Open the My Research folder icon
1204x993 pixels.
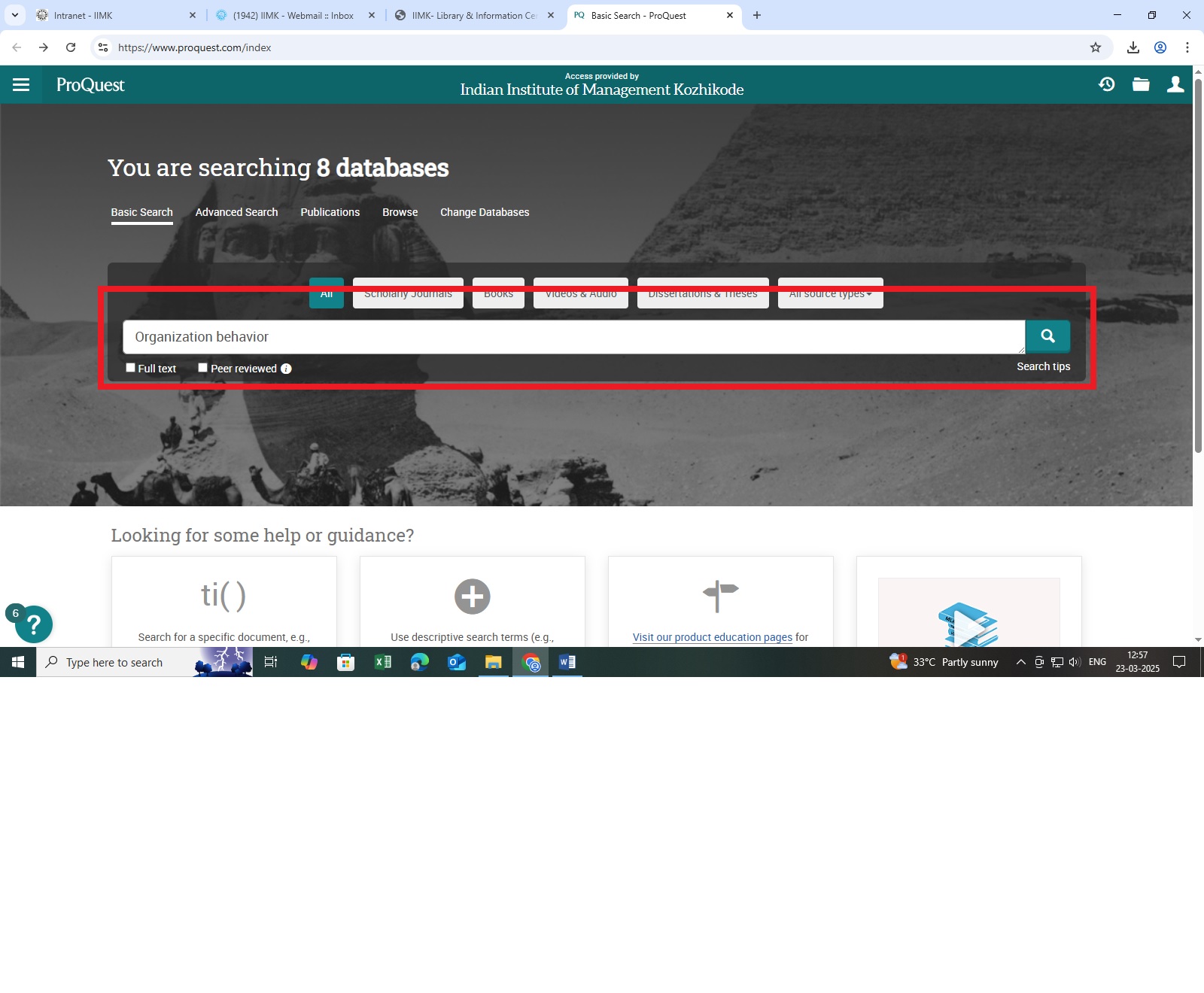(1141, 84)
